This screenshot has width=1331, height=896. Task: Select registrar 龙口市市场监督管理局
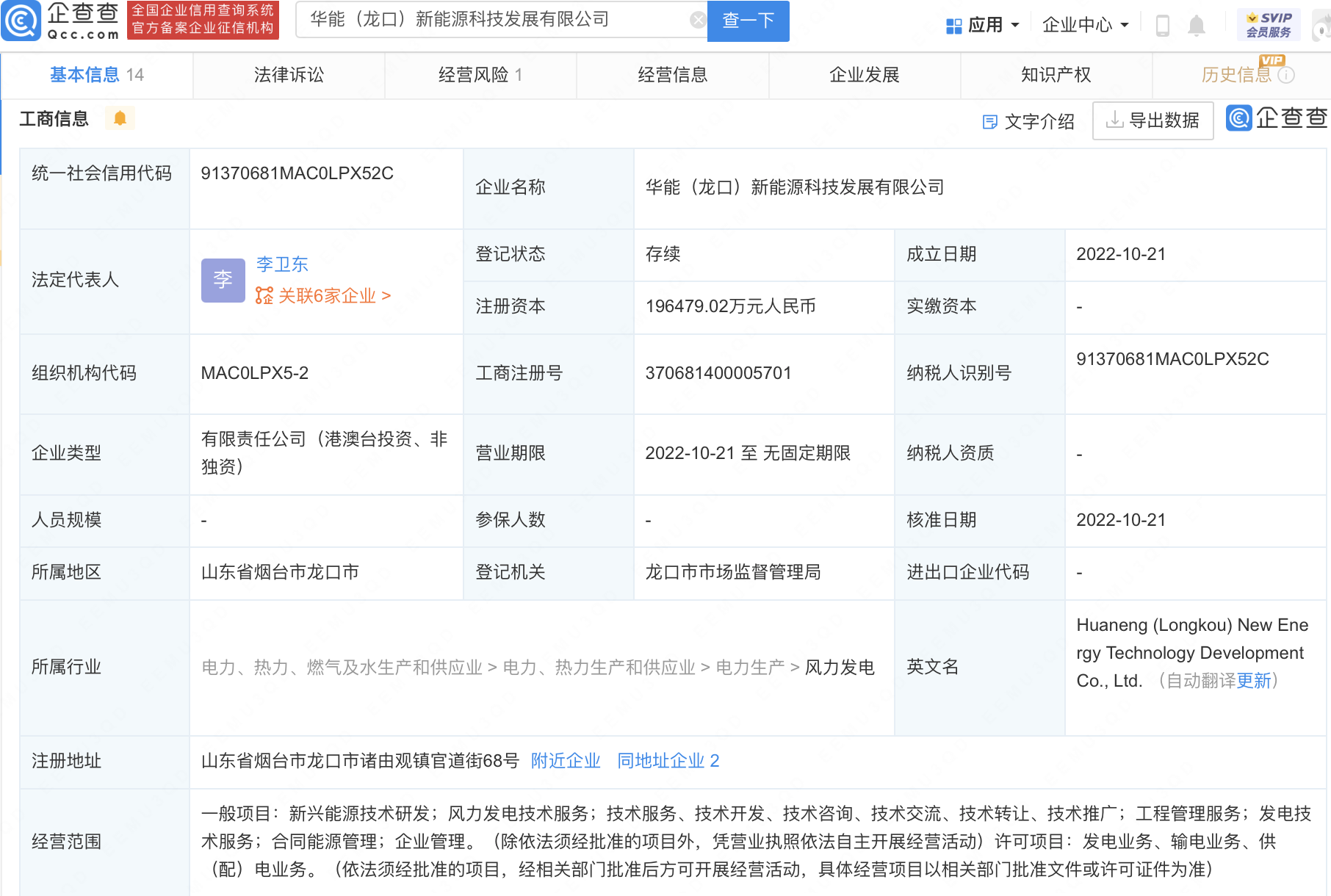click(732, 572)
